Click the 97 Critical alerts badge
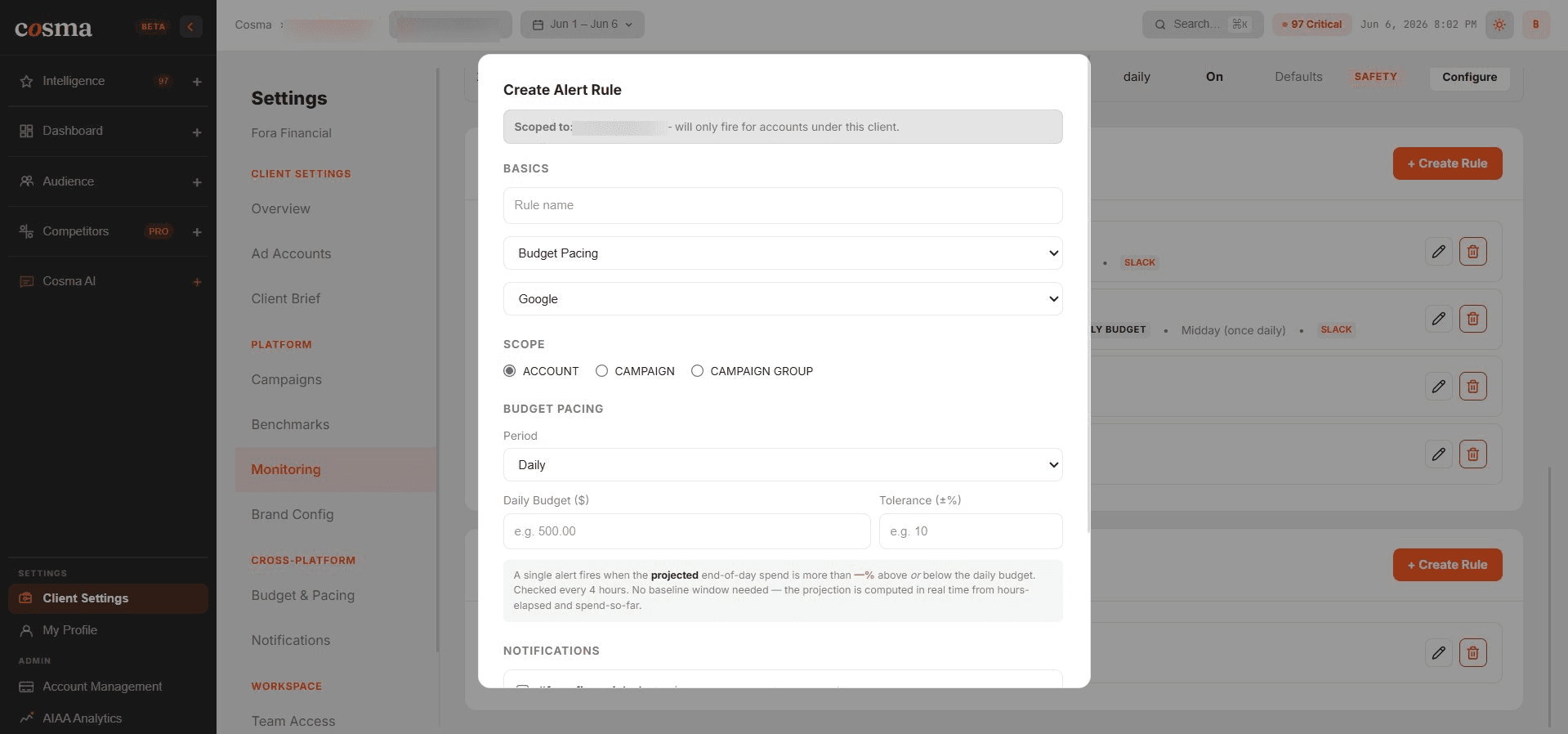This screenshot has width=1568, height=734. click(1311, 25)
